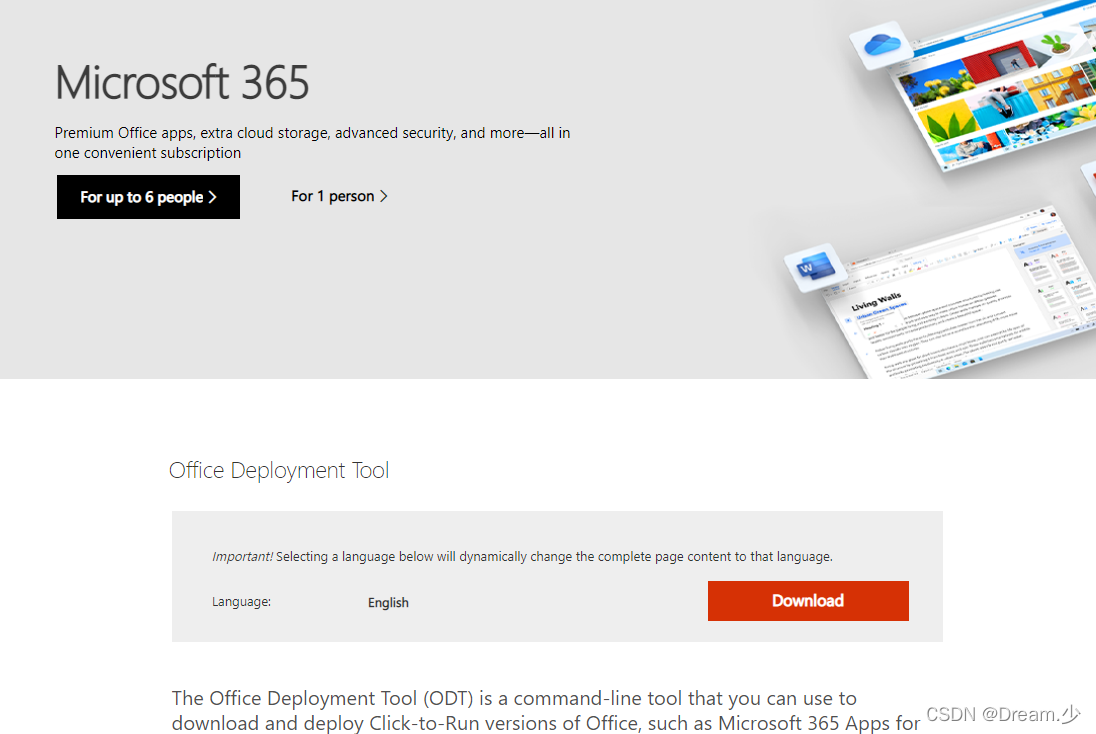Screen dimensions: 1096x734
Task: Click the 'For up to 6 people' button
Action: coord(148,197)
